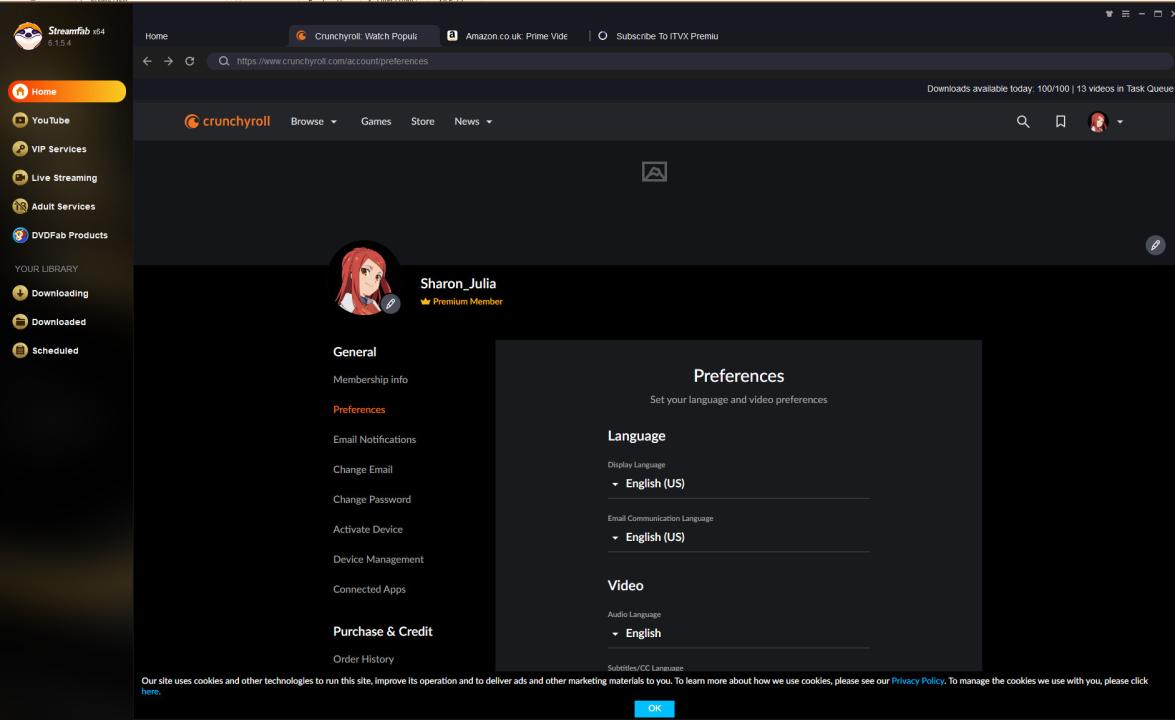Screen dimensions: 1175x720
Task: Accept cookies with the OK button
Action: [654, 709]
